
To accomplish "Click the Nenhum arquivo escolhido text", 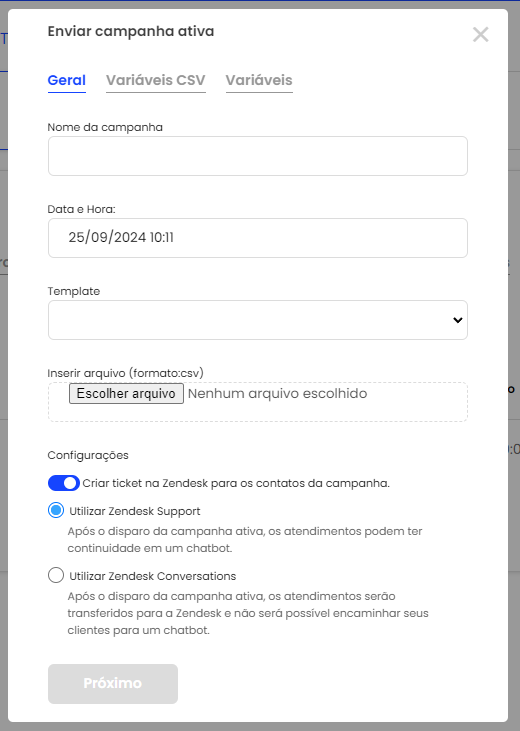I will tap(277, 393).
